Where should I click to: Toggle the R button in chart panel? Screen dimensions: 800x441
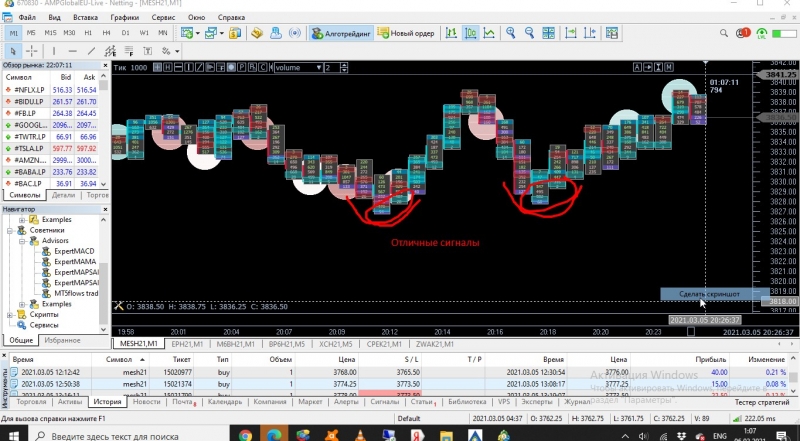pos(252,67)
